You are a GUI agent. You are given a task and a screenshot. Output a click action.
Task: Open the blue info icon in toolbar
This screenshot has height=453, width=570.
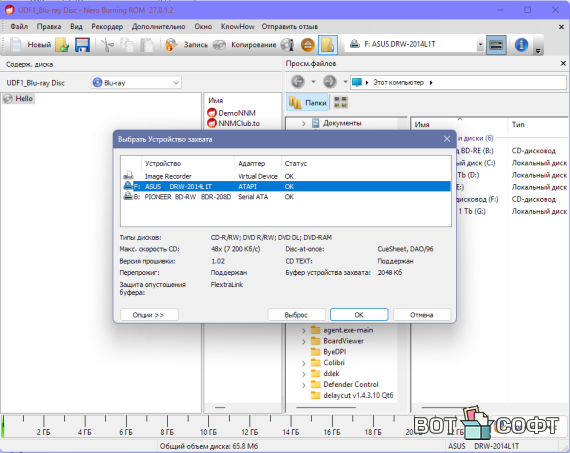tap(521, 45)
